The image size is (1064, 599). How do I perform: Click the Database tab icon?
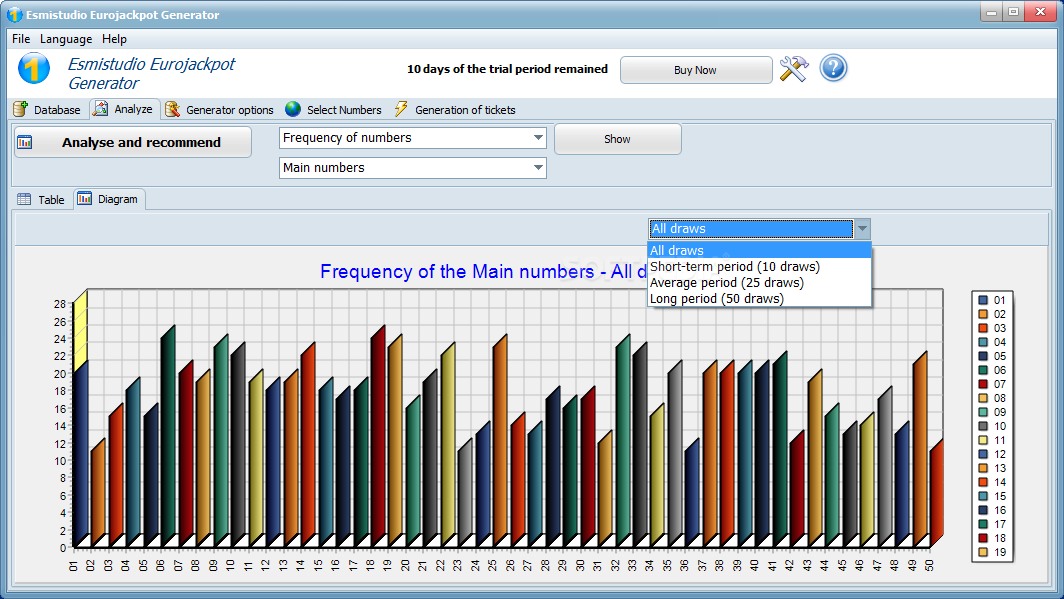point(20,109)
